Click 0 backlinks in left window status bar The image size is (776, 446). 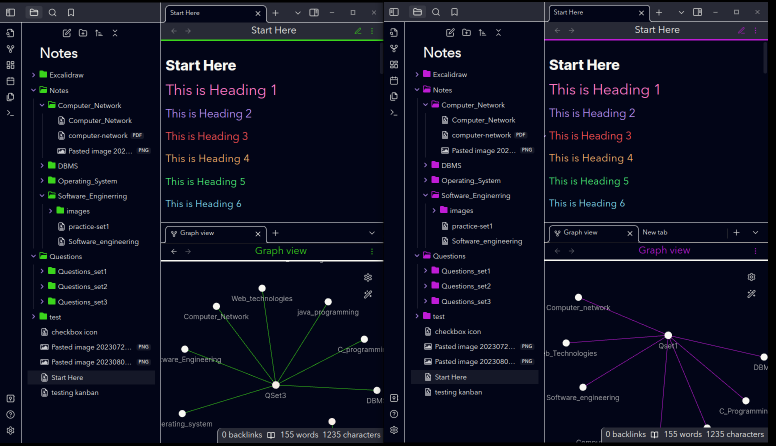[x=242, y=435]
